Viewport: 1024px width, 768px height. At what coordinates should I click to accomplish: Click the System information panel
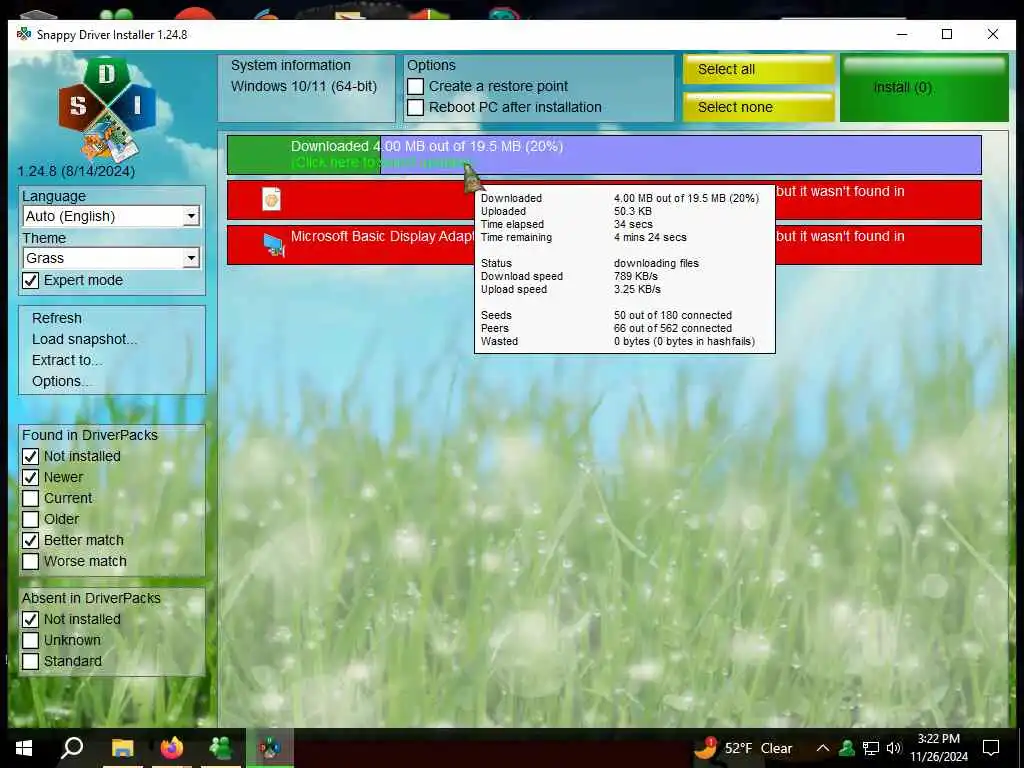(x=306, y=88)
